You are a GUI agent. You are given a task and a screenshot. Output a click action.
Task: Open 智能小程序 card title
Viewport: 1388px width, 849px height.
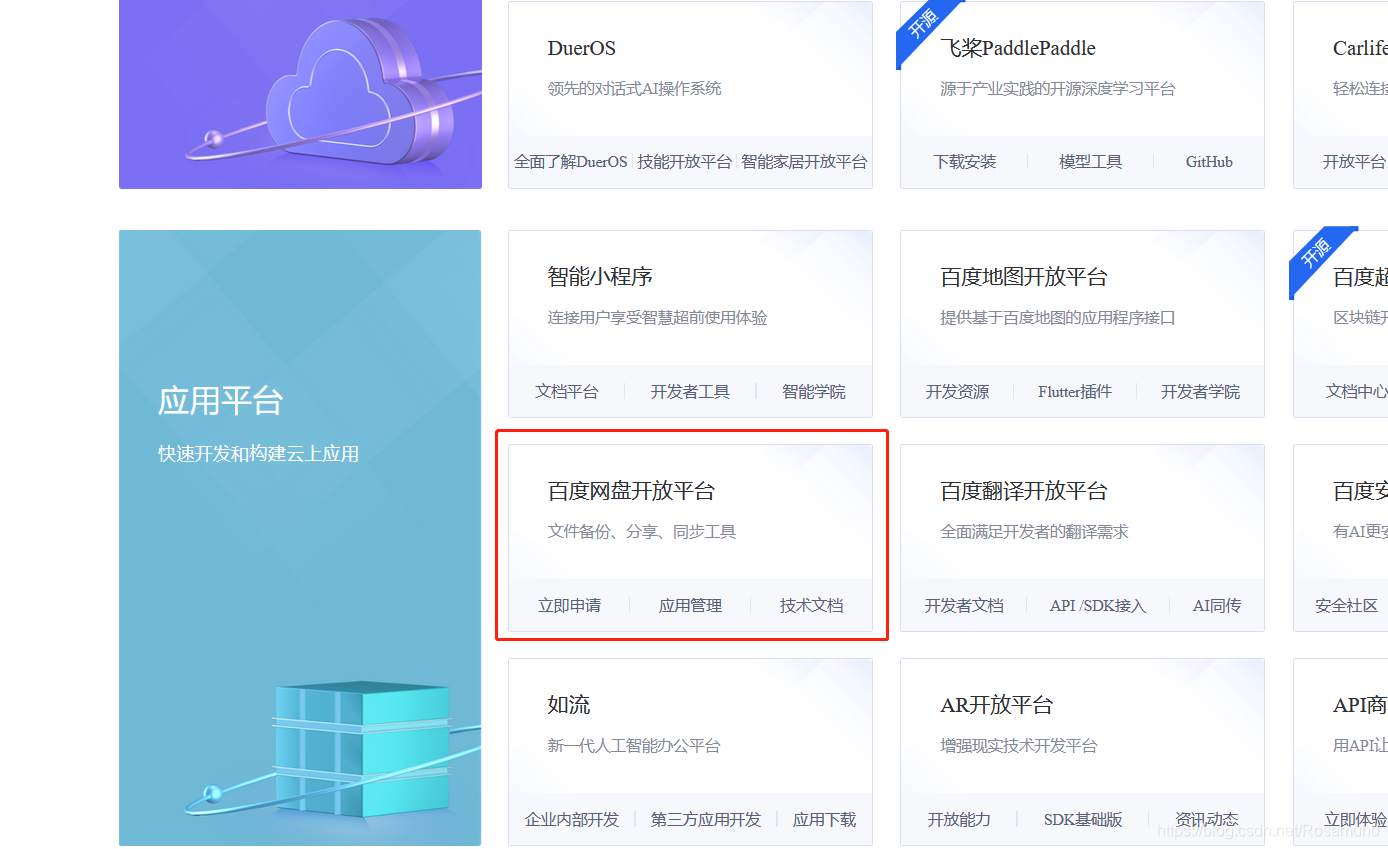pos(600,277)
